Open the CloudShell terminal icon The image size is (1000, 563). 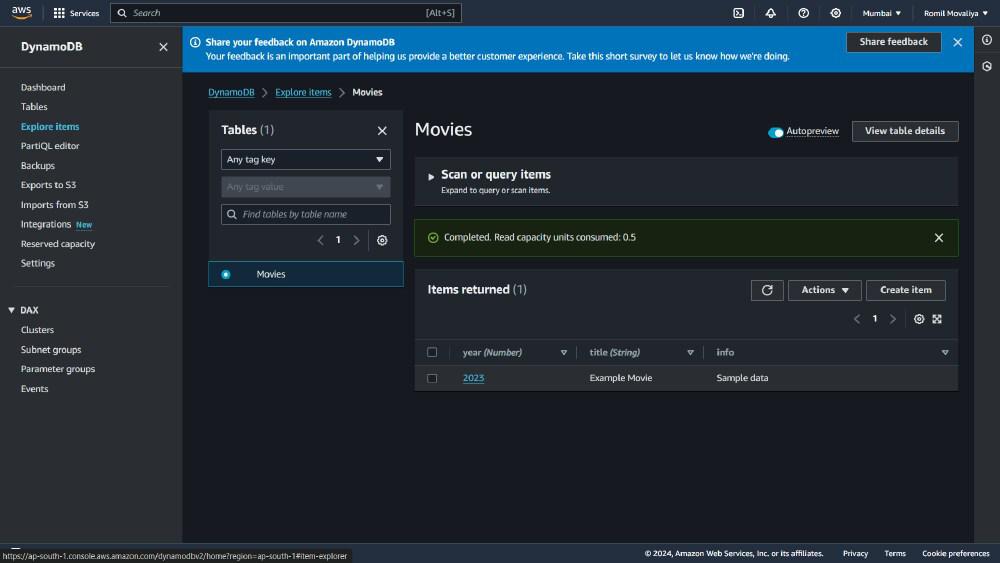pyautogui.click(x=739, y=13)
